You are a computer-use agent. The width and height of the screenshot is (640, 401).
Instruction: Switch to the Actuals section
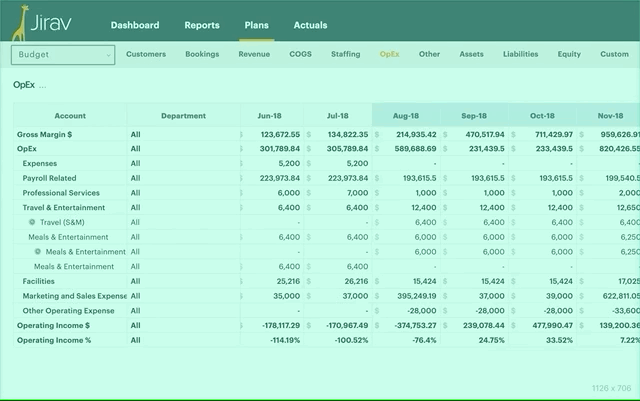(310, 25)
